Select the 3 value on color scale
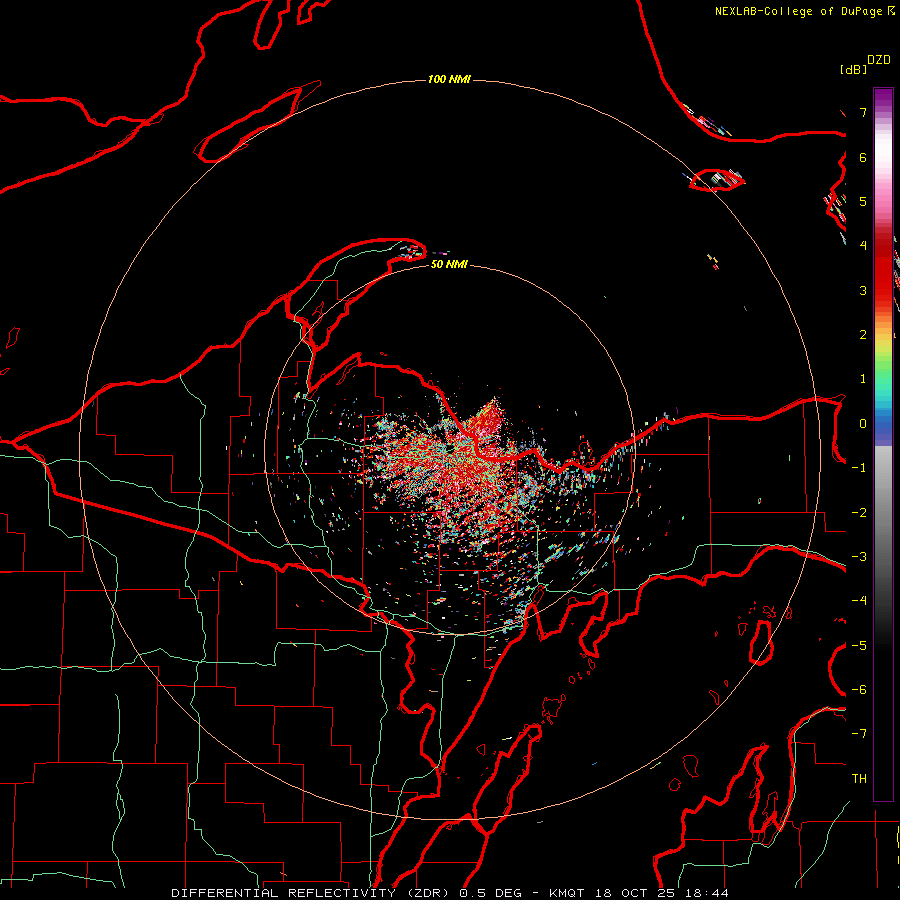The image size is (900, 900). (863, 290)
